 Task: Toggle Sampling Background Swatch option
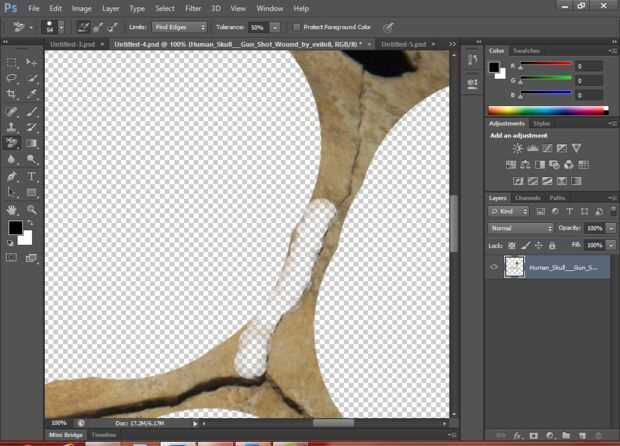click(112, 27)
